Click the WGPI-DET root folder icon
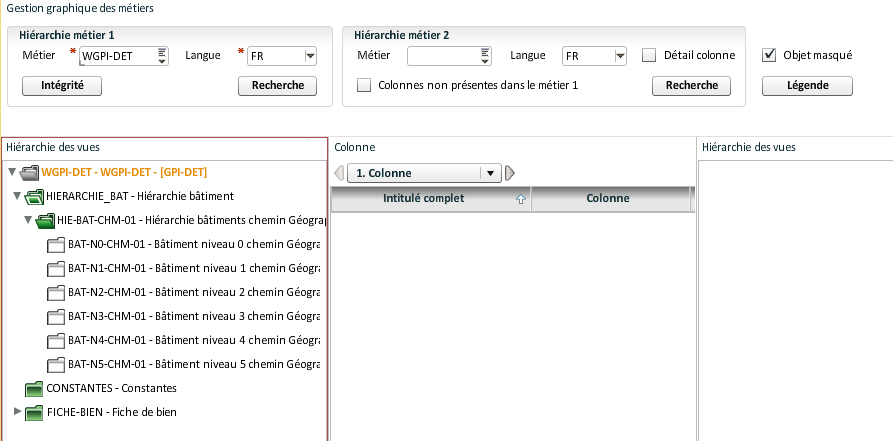 click(28, 172)
